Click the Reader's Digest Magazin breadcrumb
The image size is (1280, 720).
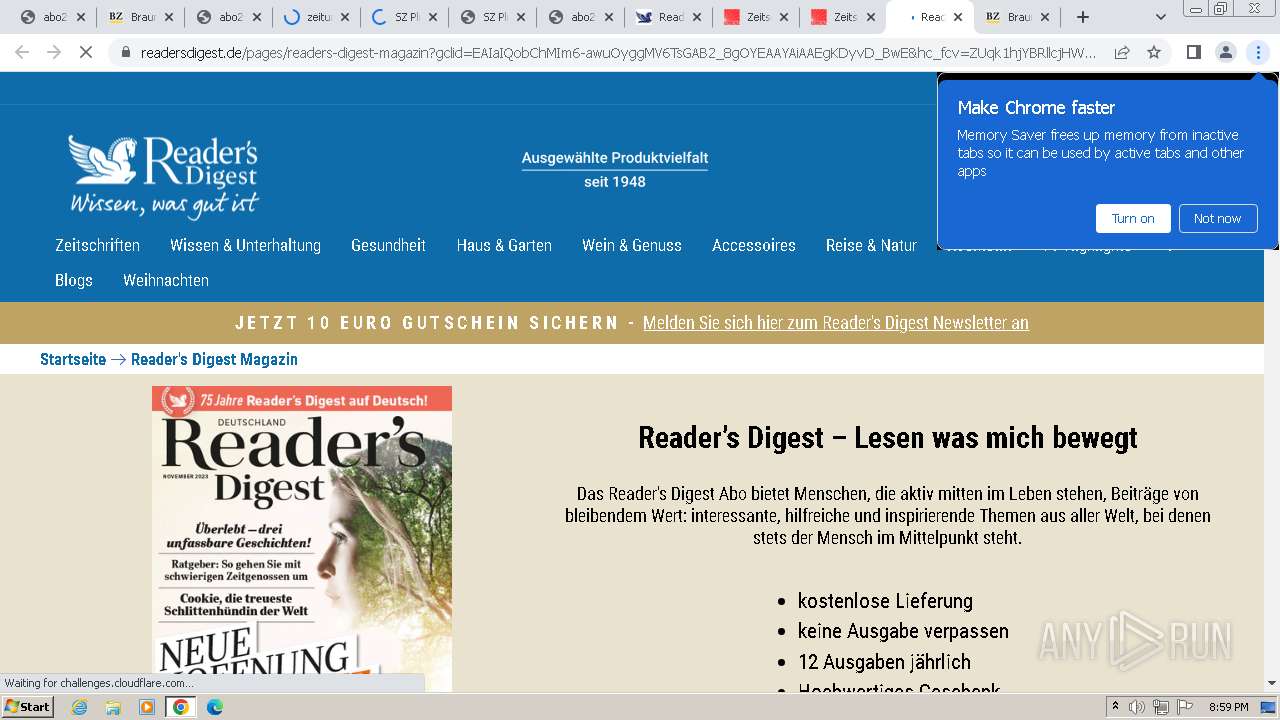tap(214, 359)
